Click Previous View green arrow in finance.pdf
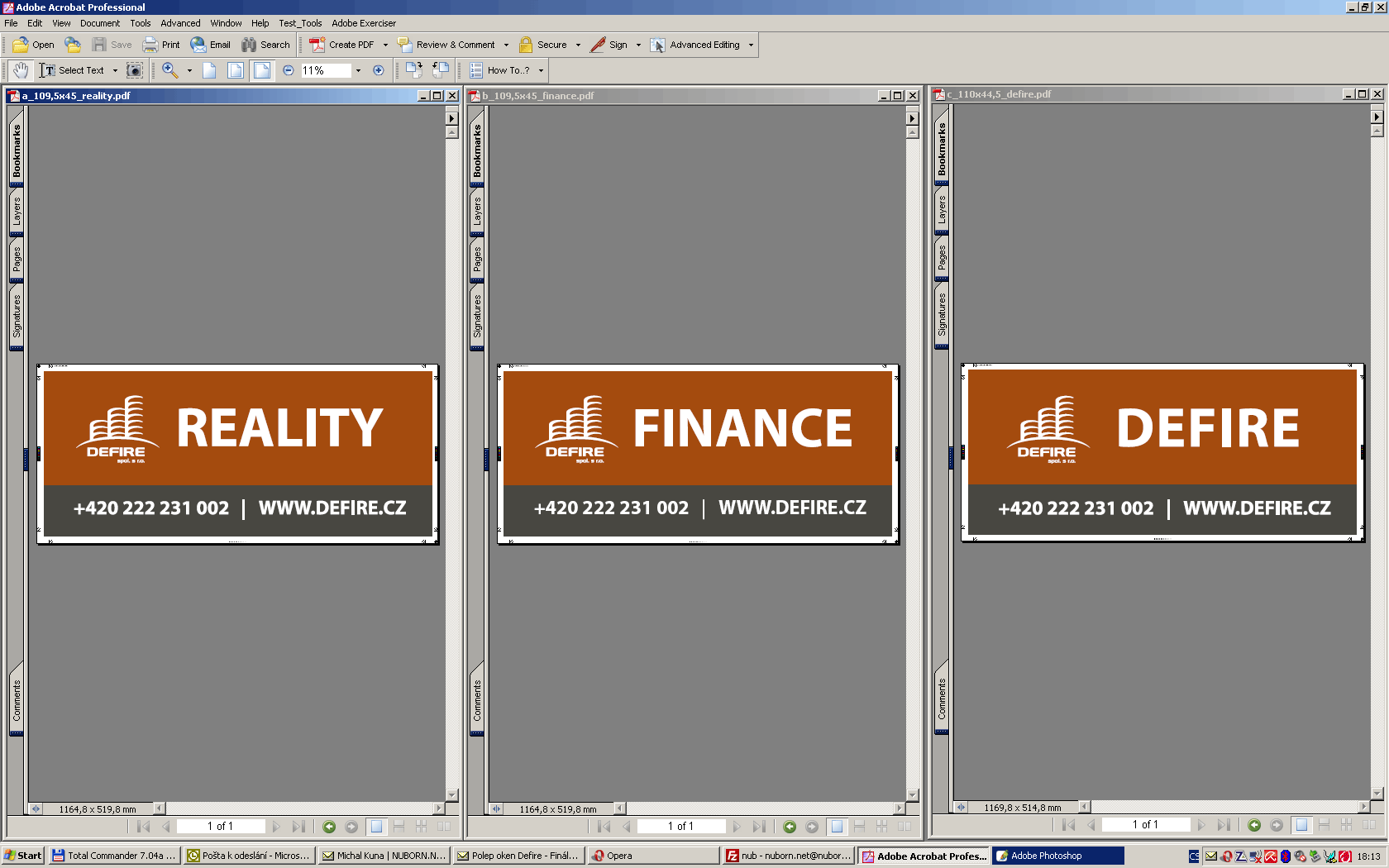This screenshot has height=868, width=1389. [790, 827]
